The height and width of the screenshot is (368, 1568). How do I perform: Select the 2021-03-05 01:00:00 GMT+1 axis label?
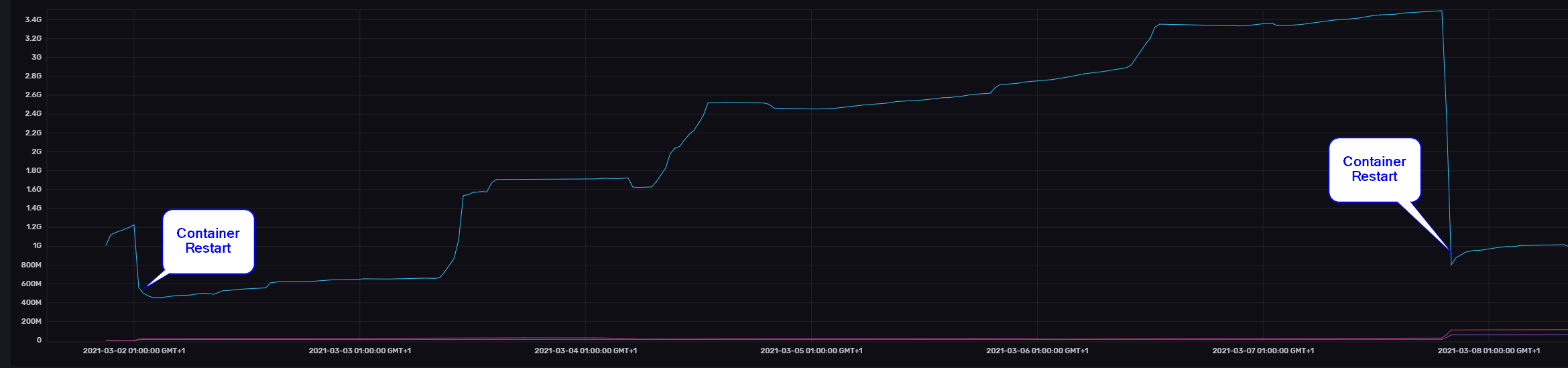click(x=811, y=351)
